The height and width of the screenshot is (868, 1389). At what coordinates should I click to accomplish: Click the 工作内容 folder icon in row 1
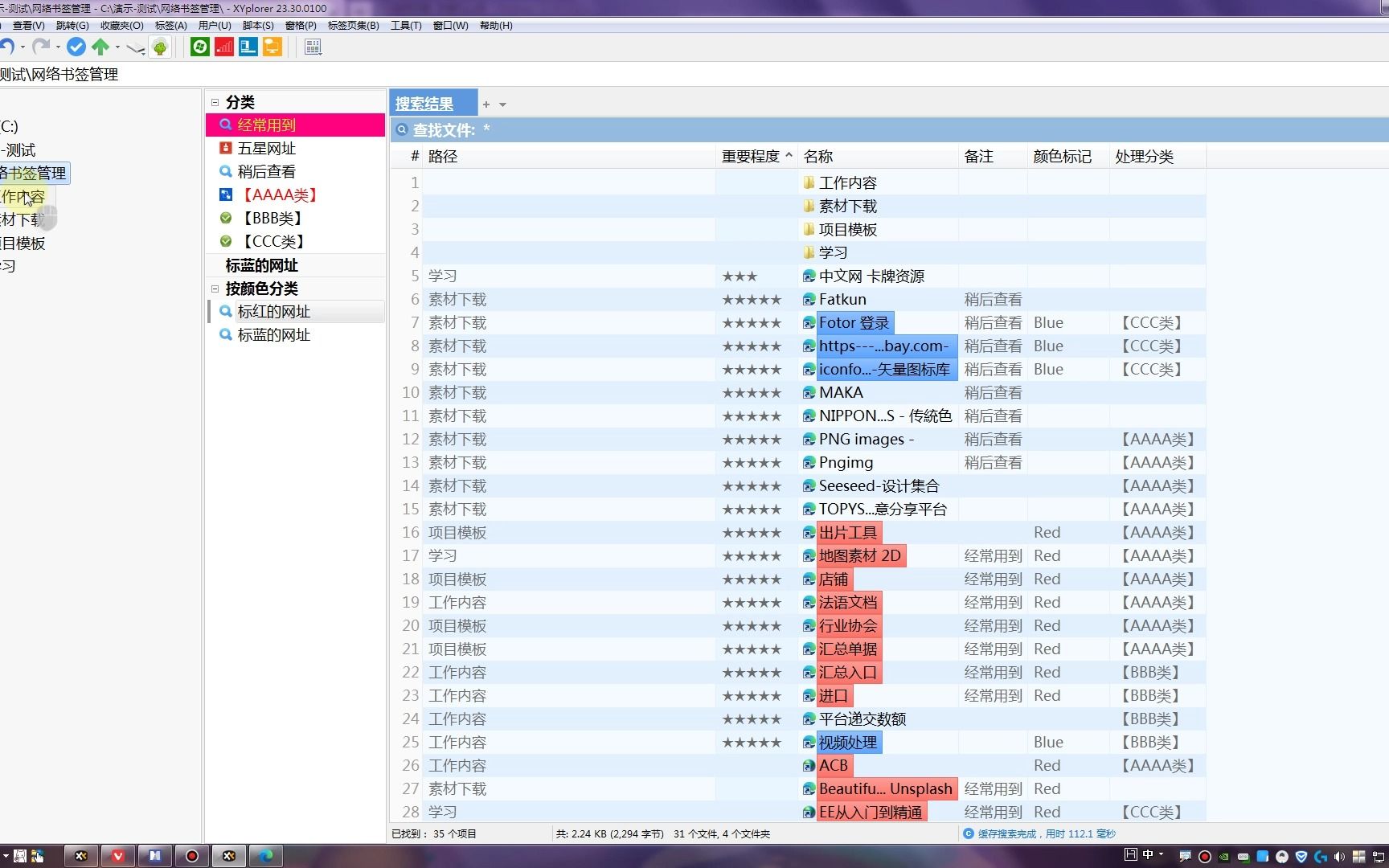pyautogui.click(x=809, y=183)
